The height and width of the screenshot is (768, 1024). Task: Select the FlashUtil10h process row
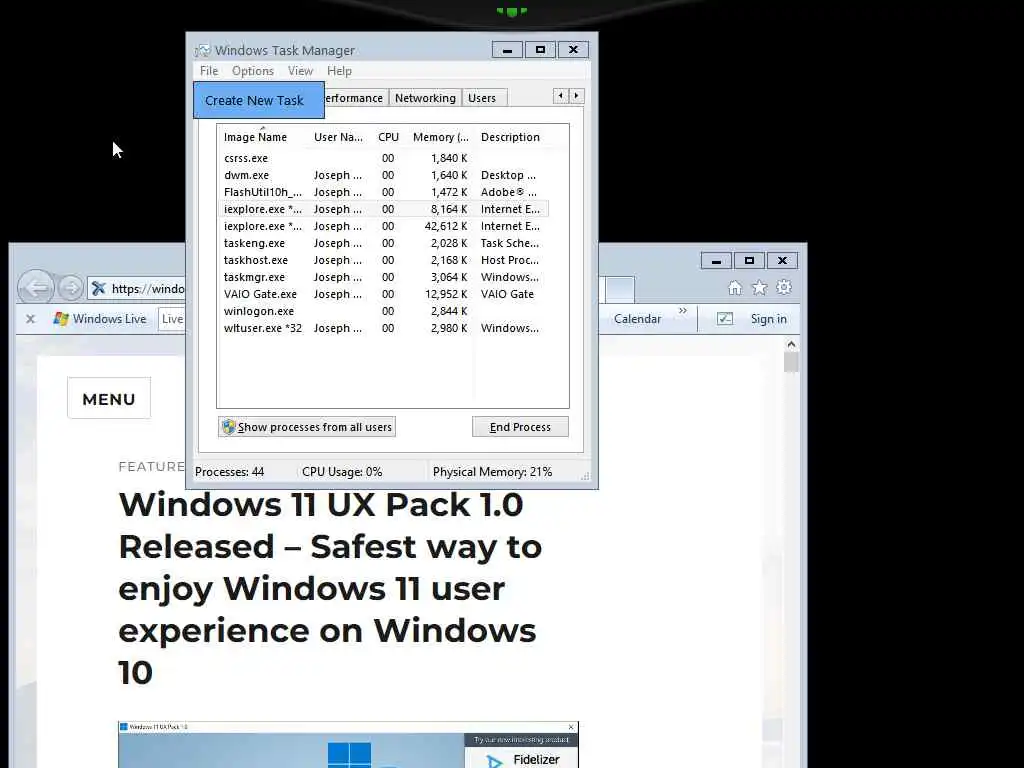click(383, 192)
